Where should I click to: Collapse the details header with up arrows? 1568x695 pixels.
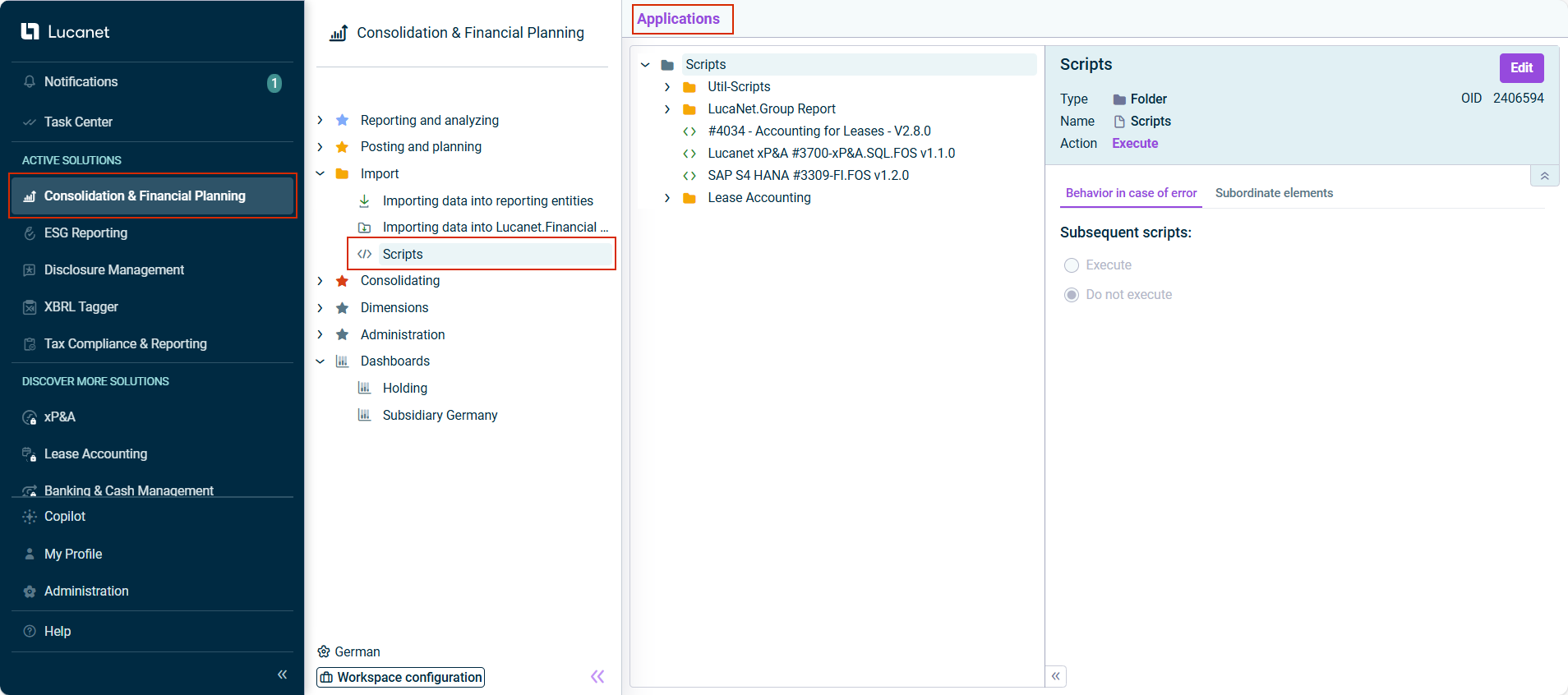(x=1544, y=177)
